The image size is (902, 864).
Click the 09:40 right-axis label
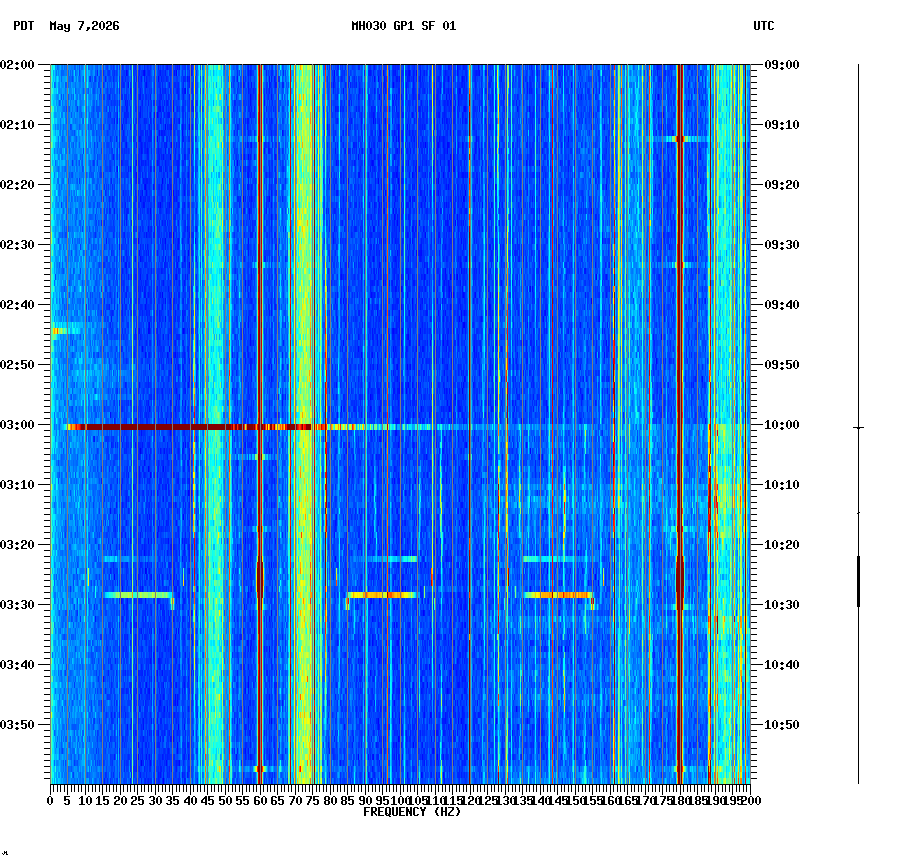click(782, 305)
